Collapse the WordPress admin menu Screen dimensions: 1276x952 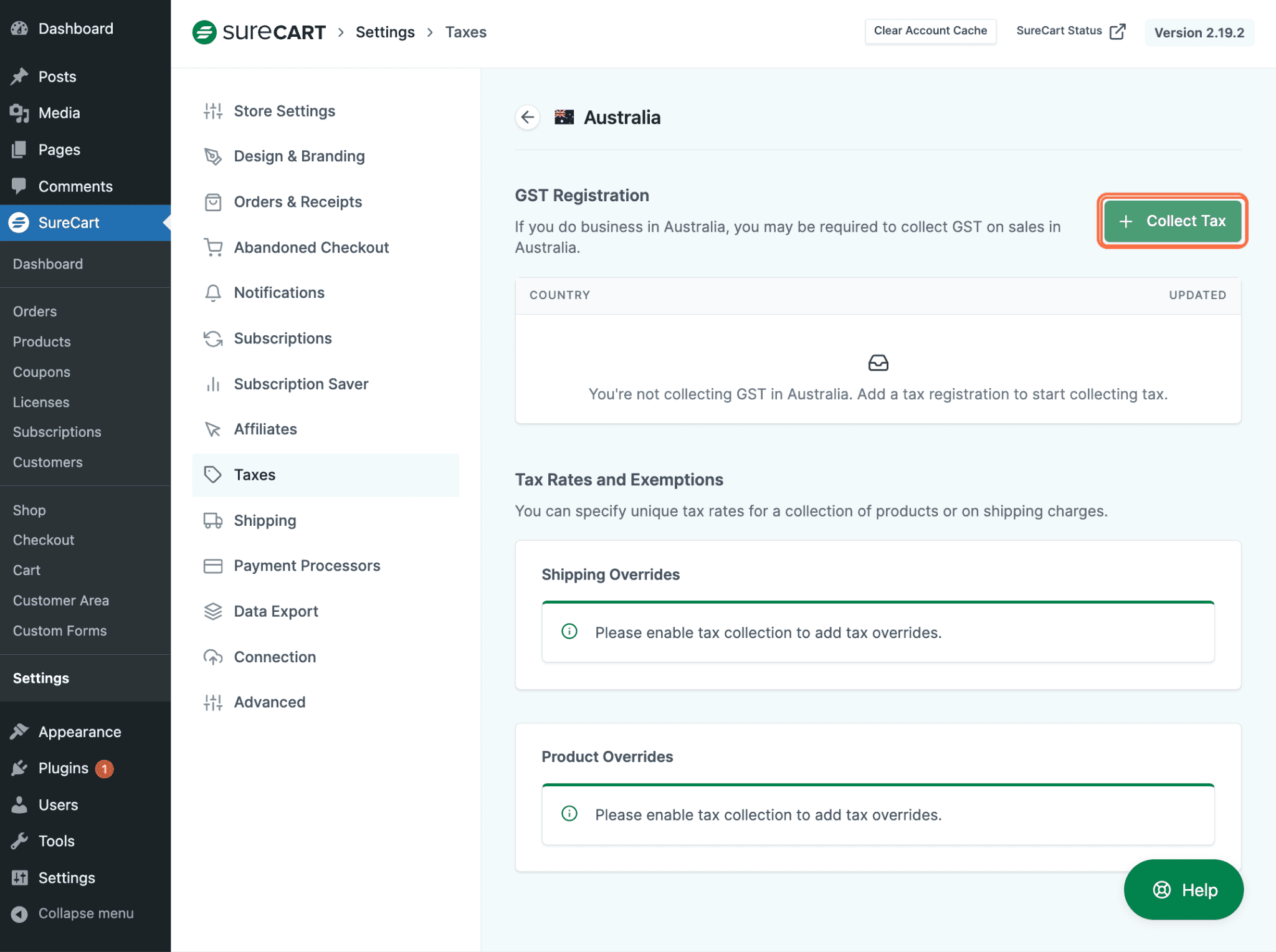click(73, 913)
